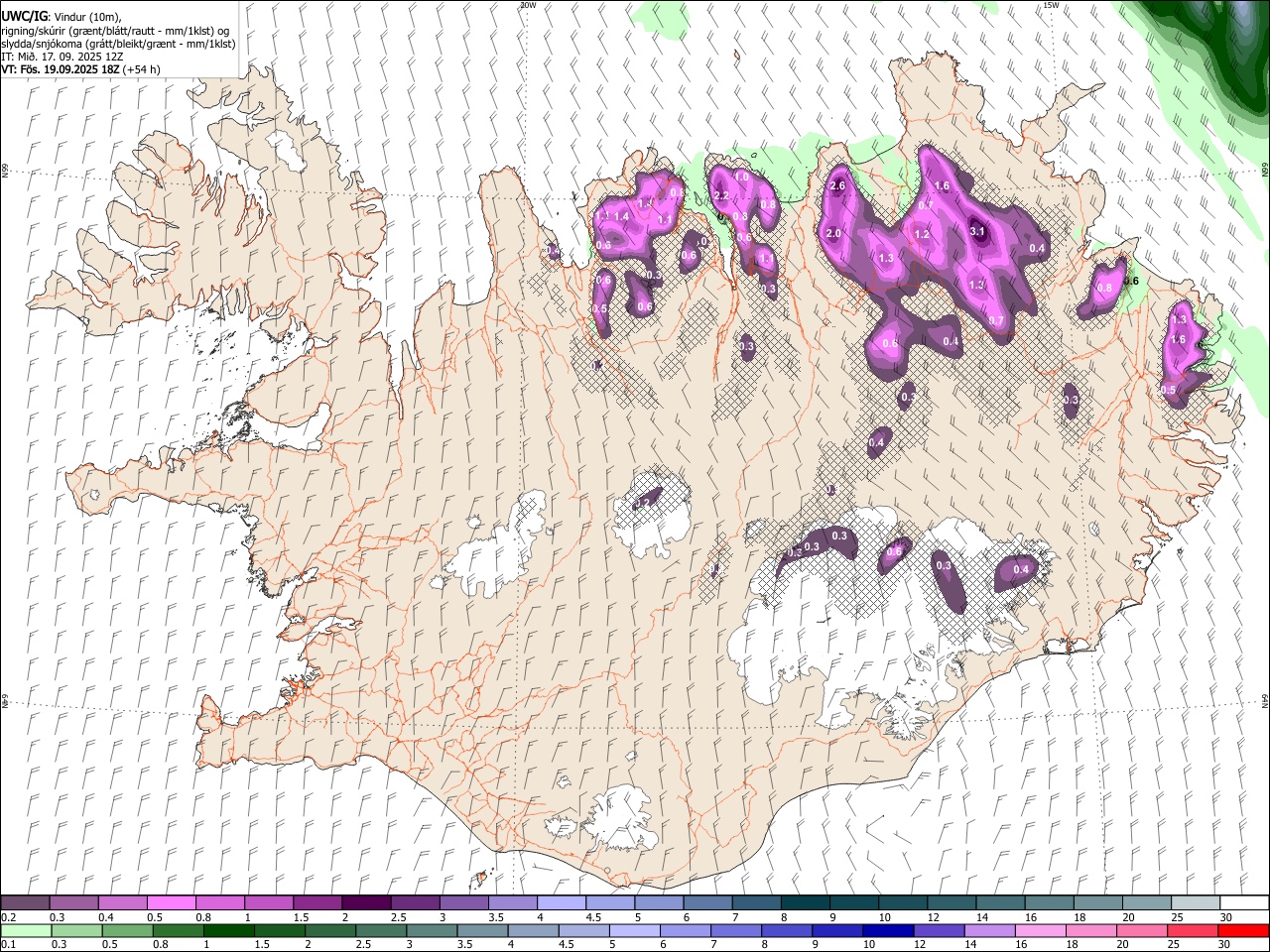Click the dark mauve 0.2–0.3 snow legend swatch

click(26, 903)
